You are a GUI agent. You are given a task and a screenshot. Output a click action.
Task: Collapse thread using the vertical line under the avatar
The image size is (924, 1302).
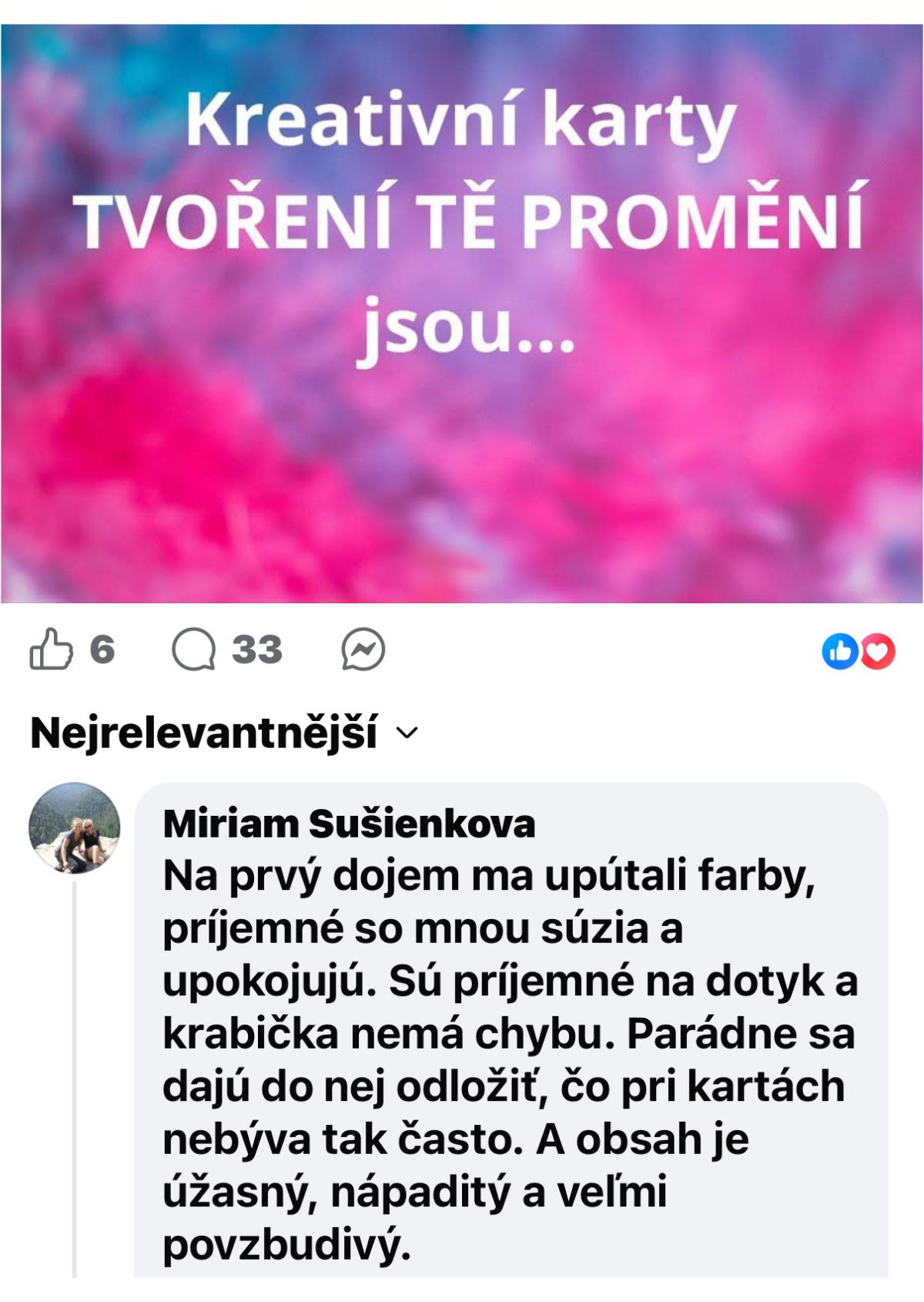(x=75, y=1079)
